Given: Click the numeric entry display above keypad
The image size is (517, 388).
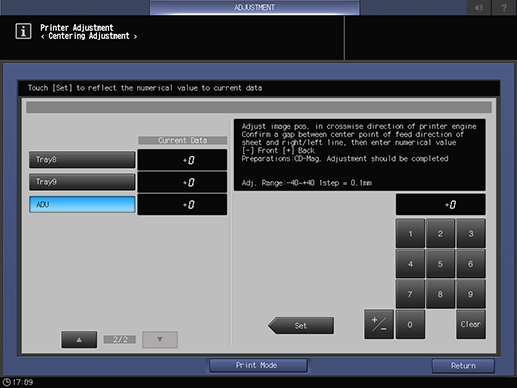Looking at the screenshot, I should [x=440, y=204].
